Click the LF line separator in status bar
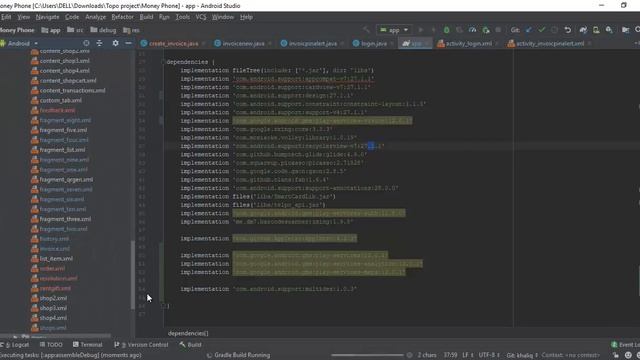The image size is (640, 360). [x=468, y=355]
